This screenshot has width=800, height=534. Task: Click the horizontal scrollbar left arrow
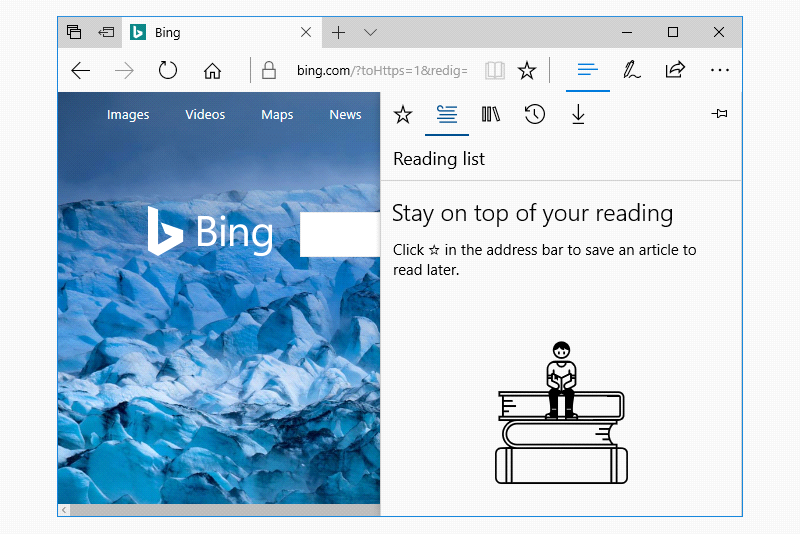tap(64, 510)
